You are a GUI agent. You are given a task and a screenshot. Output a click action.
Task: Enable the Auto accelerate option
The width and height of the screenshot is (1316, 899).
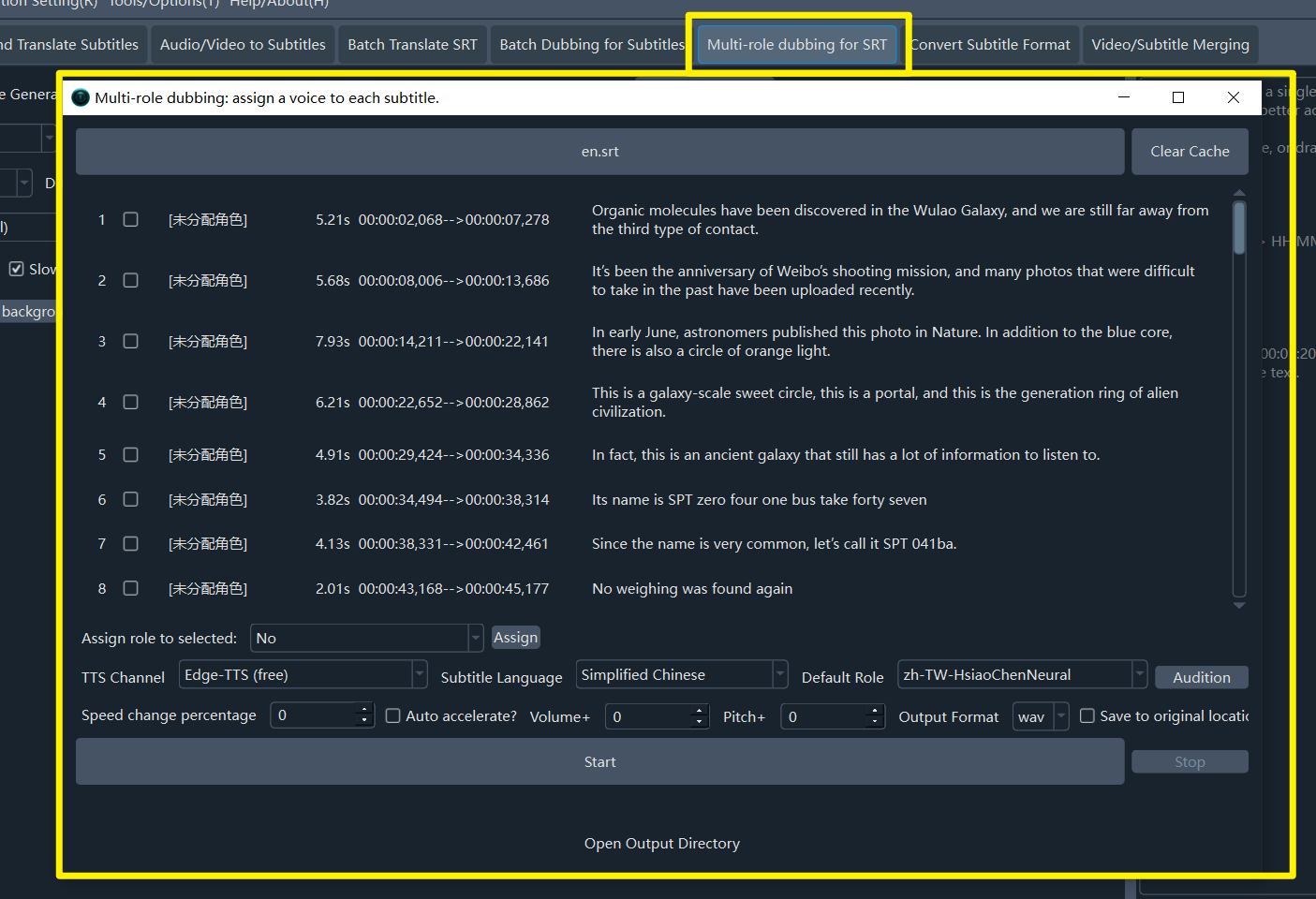(393, 716)
